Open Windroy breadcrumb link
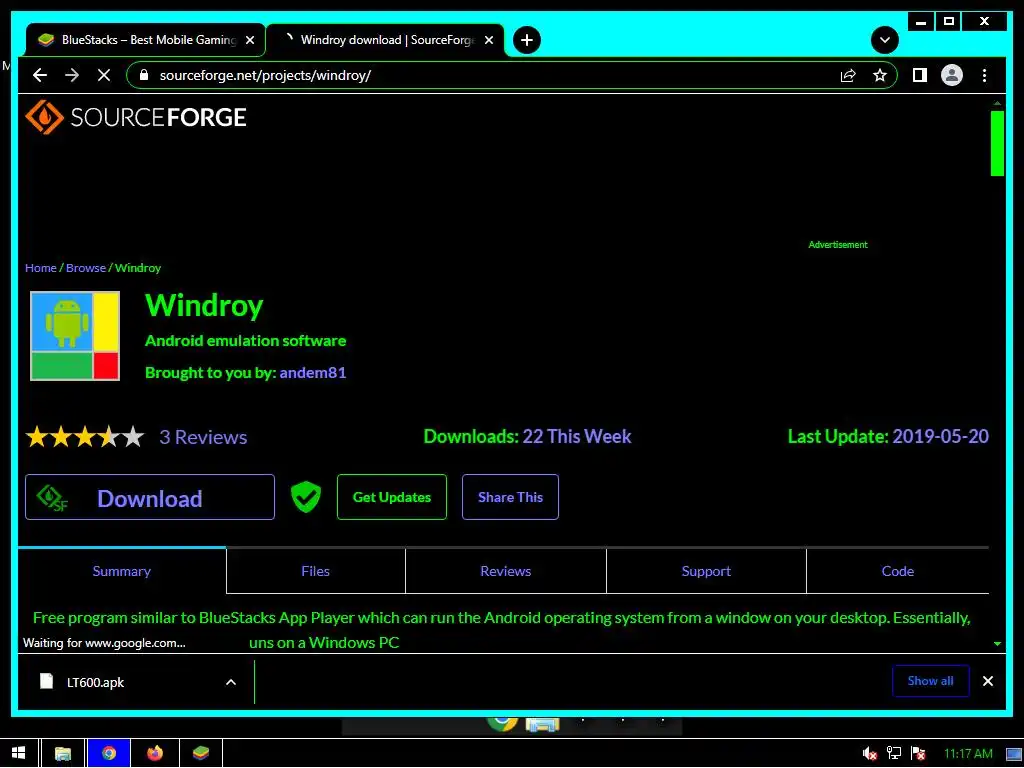The height and width of the screenshot is (768, 1024). pos(138,268)
